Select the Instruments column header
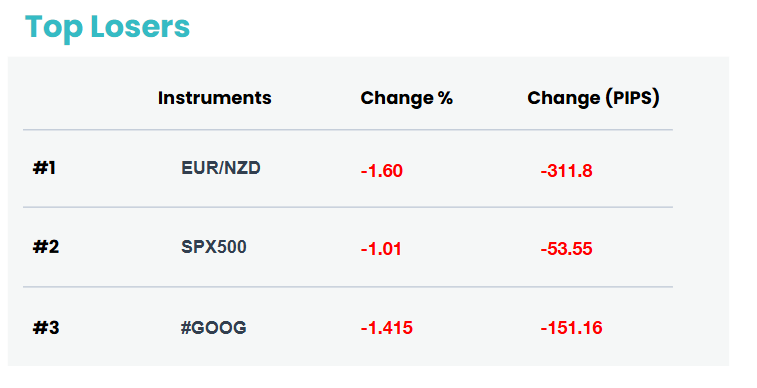 [x=214, y=98]
